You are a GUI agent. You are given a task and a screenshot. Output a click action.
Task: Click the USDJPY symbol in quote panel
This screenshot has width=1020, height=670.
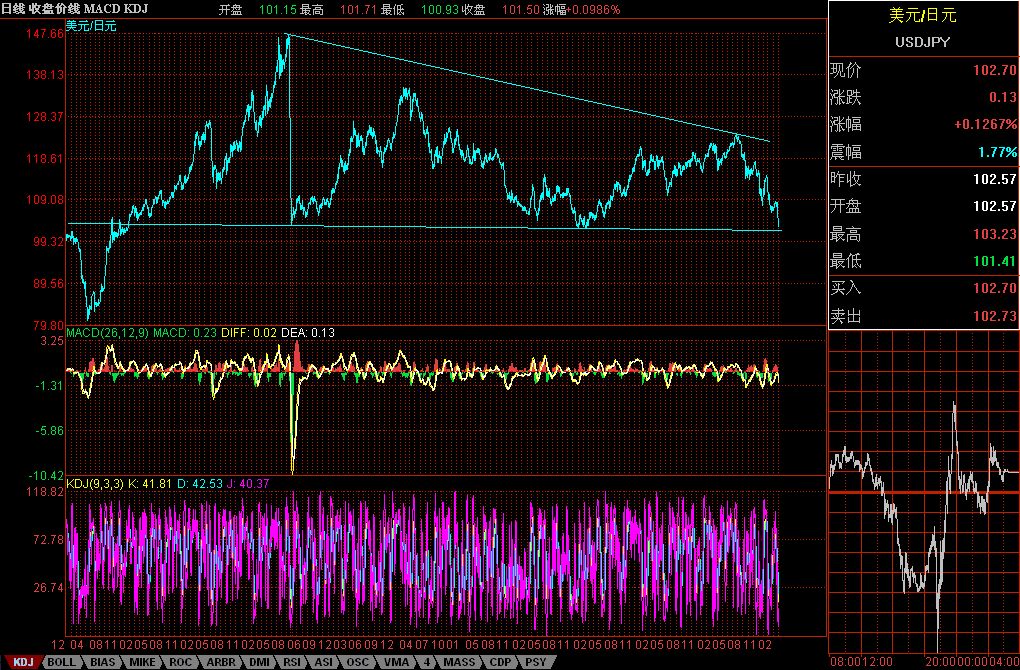click(922, 42)
